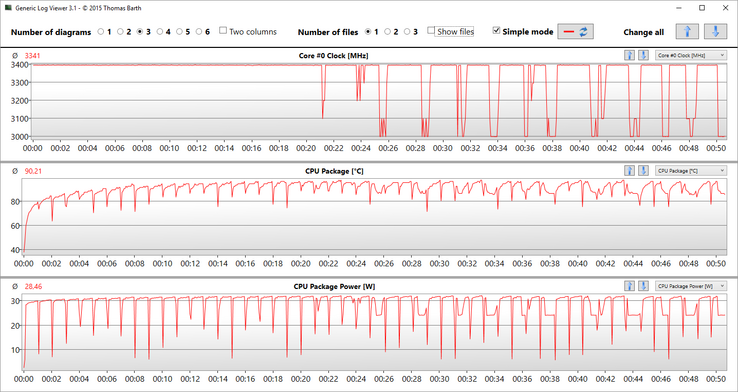This screenshot has width=738, height=392.
Task: Click down arrow in CPU Package Power diagram
Action: (643, 286)
